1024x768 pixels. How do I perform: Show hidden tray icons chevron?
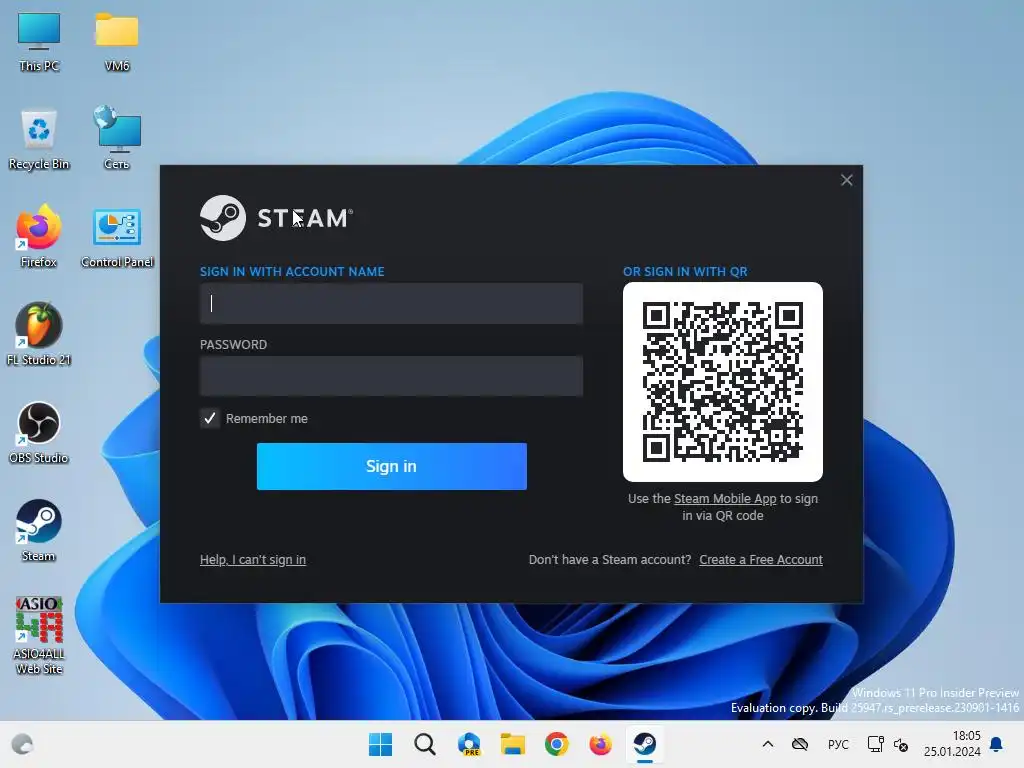[x=768, y=744]
